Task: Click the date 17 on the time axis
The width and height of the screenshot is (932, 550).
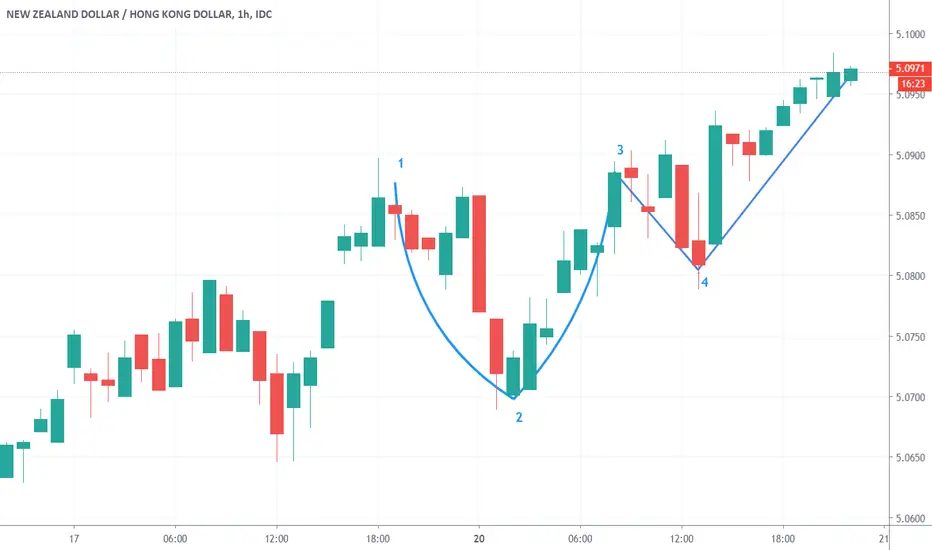Action: point(74,539)
